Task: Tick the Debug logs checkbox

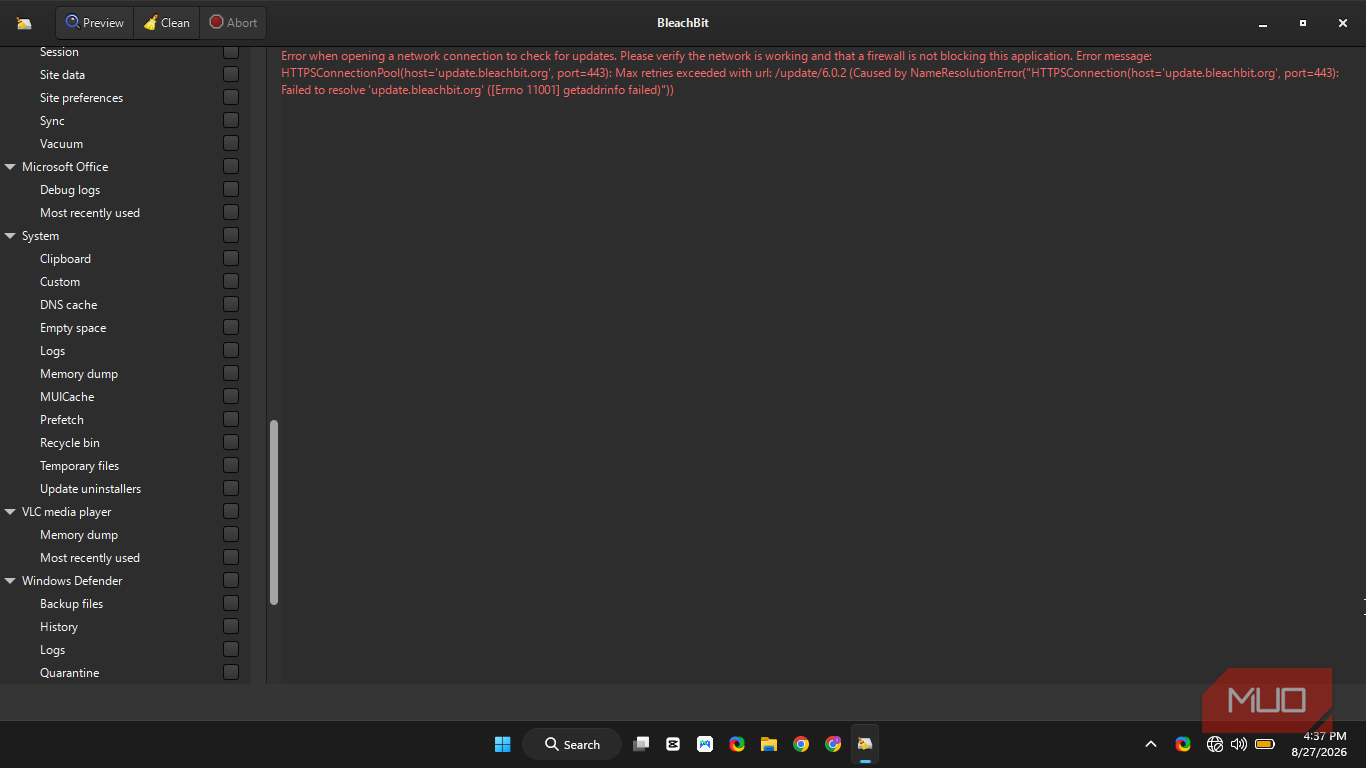Action: (231, 190)
